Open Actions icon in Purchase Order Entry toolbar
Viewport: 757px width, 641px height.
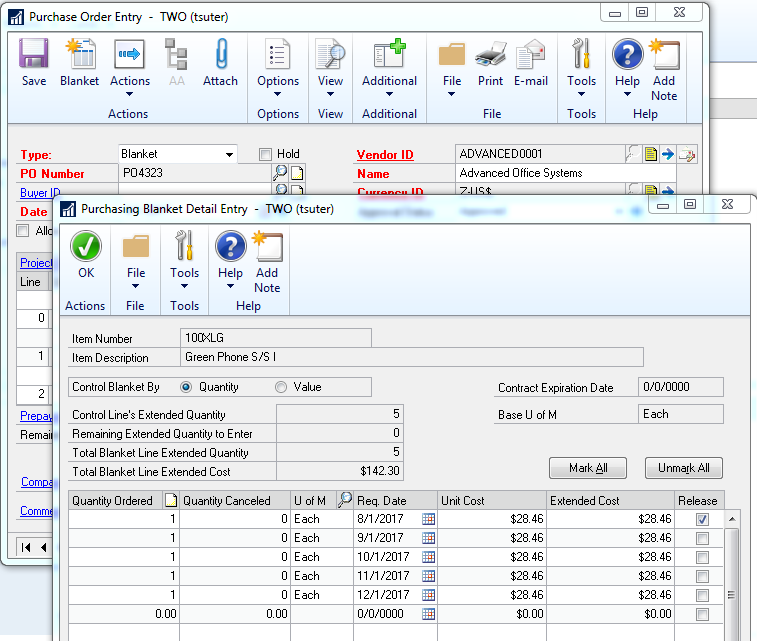click(x=129, y=54)
